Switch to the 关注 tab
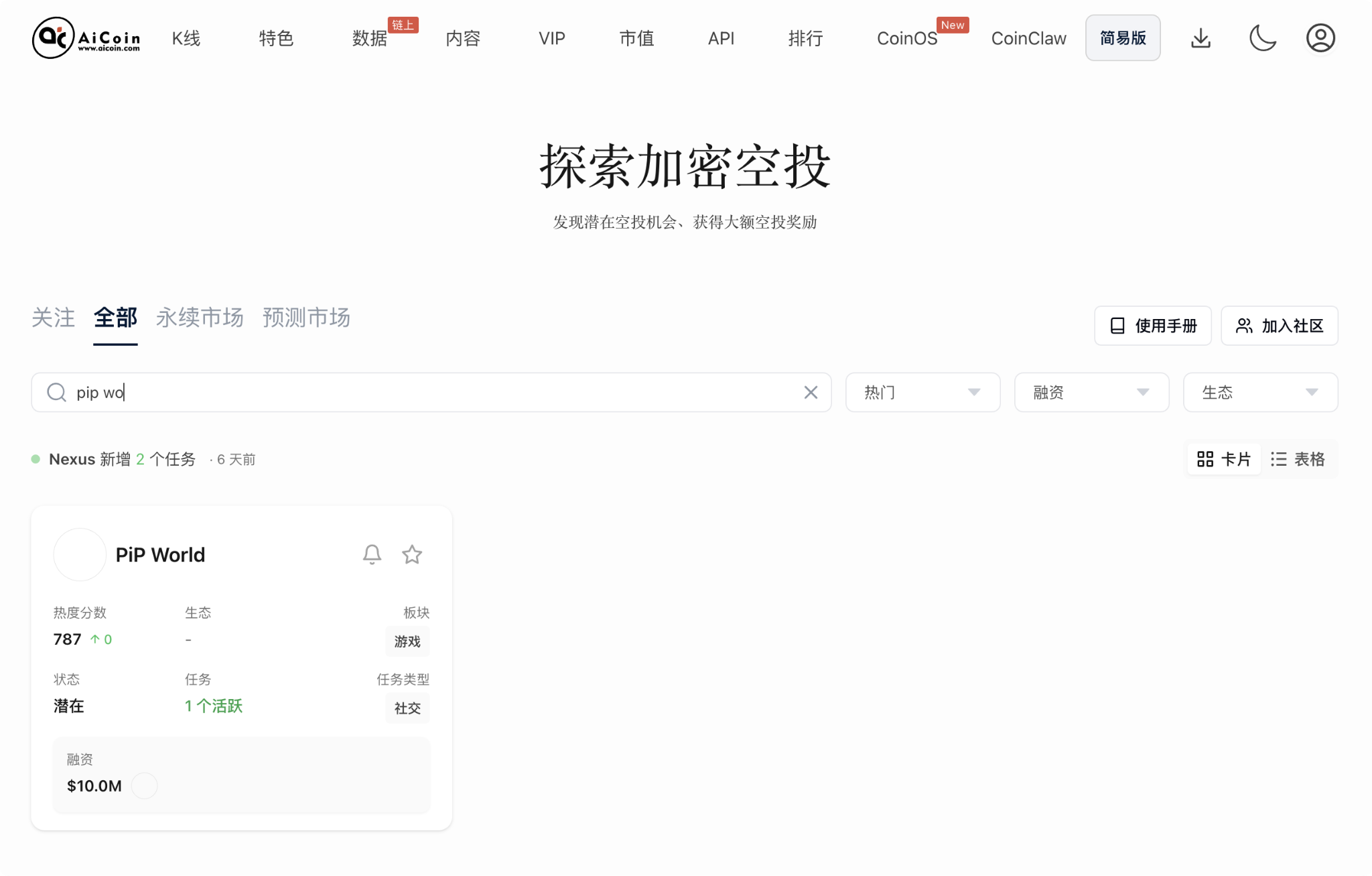This screenshot has height=876, width=1372. click(x=53, y=318)
